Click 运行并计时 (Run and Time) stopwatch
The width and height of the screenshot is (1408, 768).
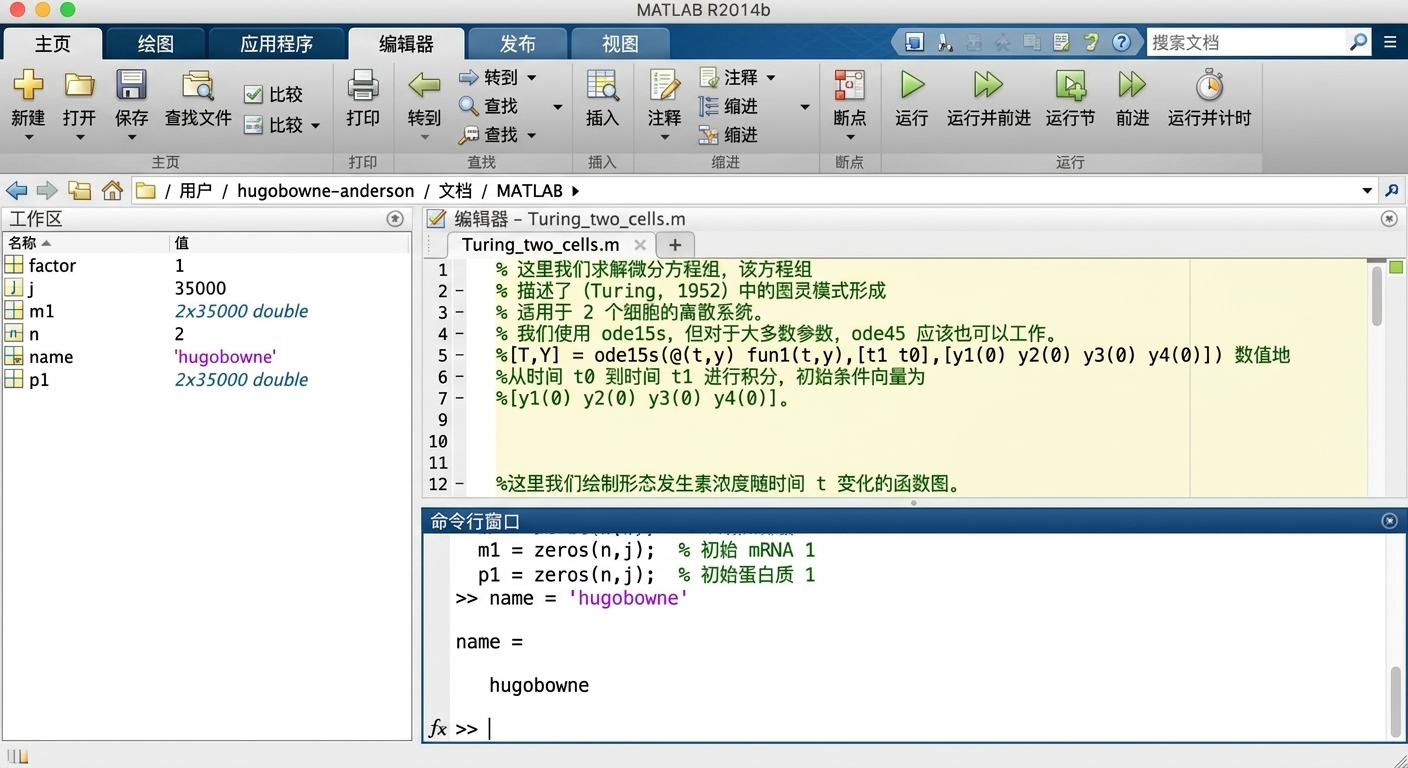click(1209, 85)
